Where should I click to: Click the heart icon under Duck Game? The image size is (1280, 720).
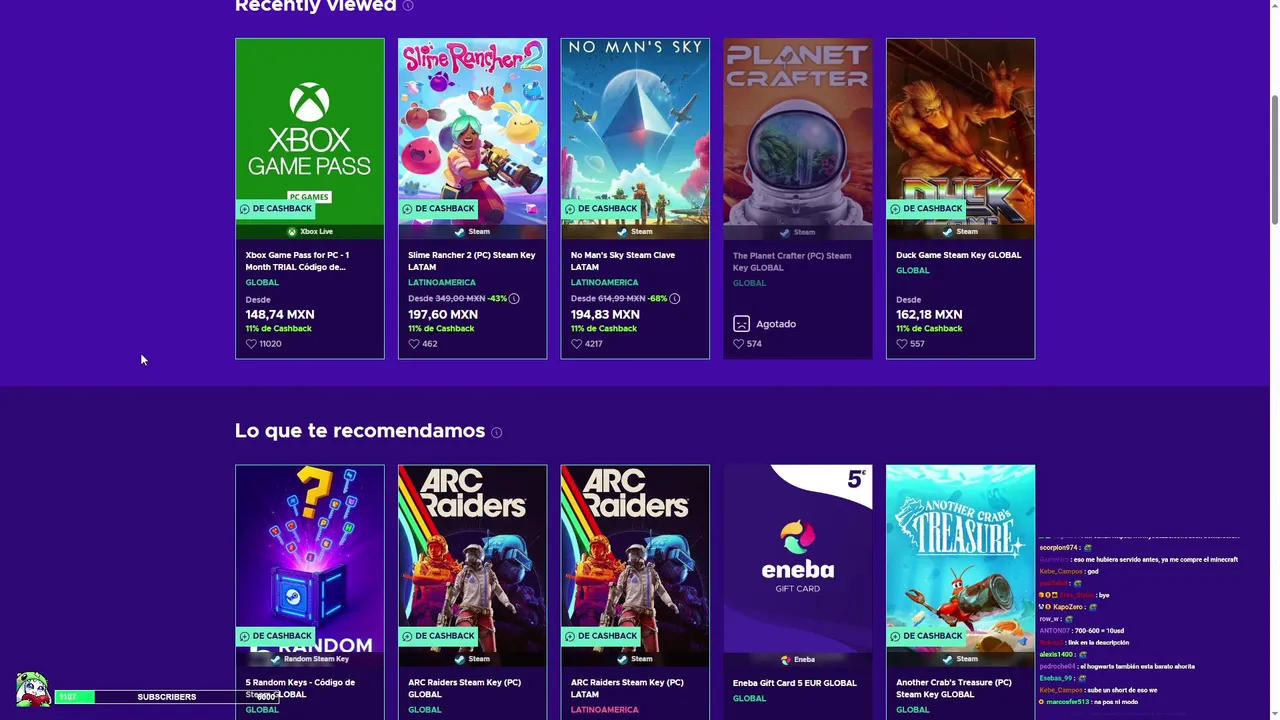coord(902,344)
